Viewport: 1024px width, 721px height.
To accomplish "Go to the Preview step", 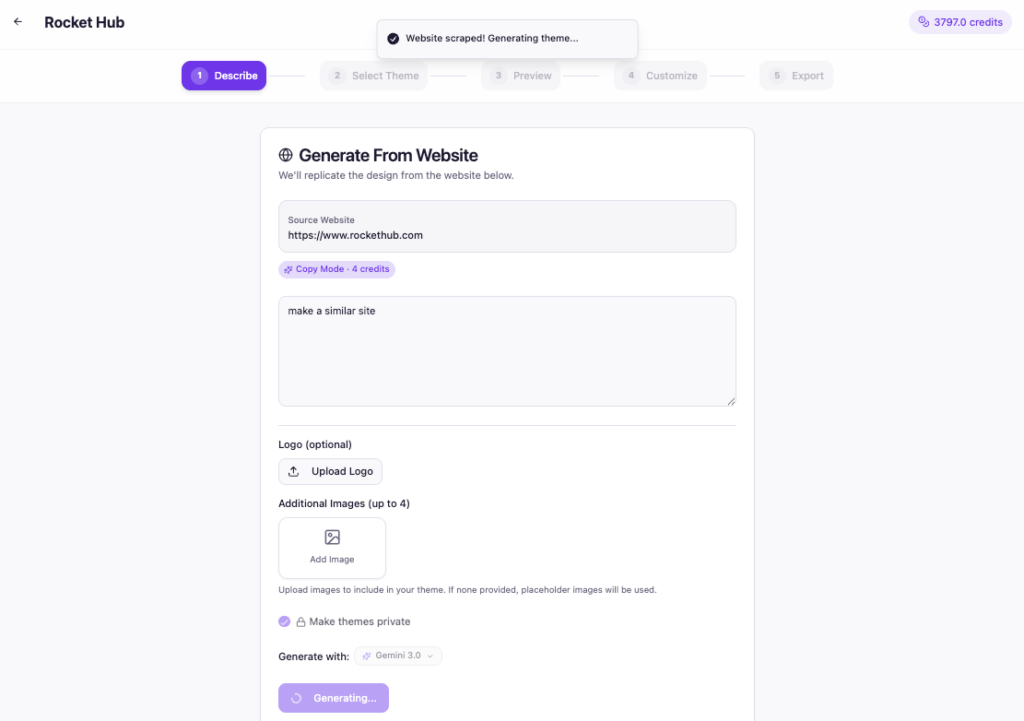I will point(522,76).
